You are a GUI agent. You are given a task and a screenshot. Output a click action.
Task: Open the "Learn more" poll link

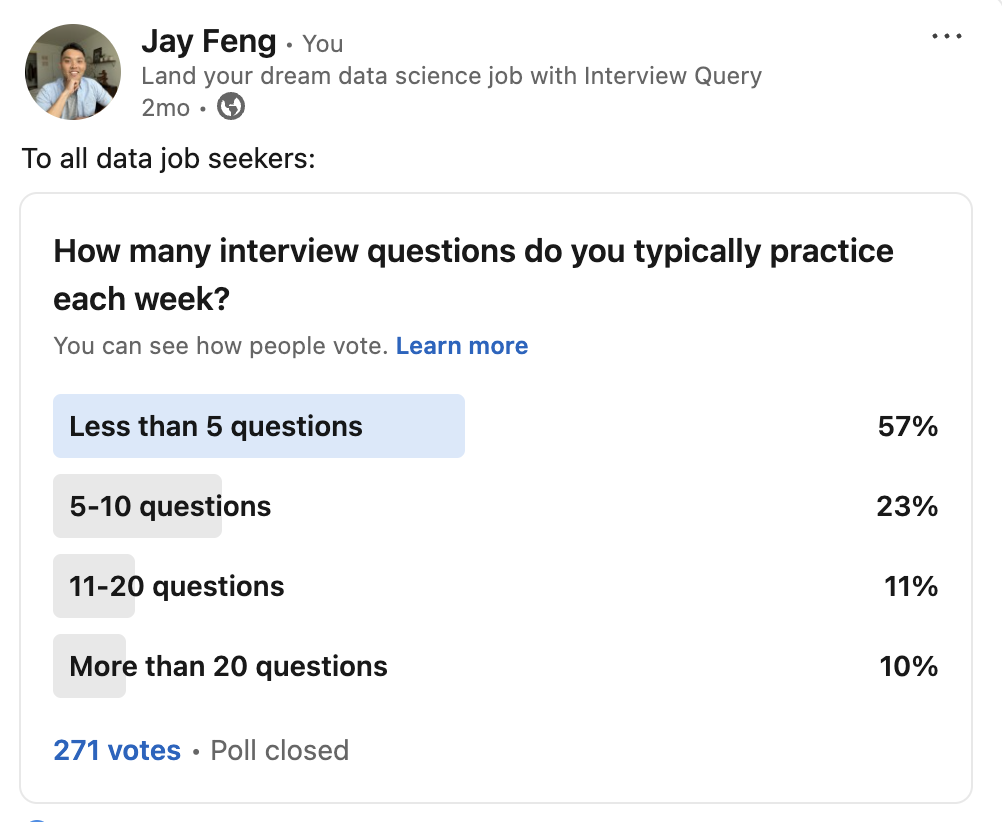(x=462, y=346)
